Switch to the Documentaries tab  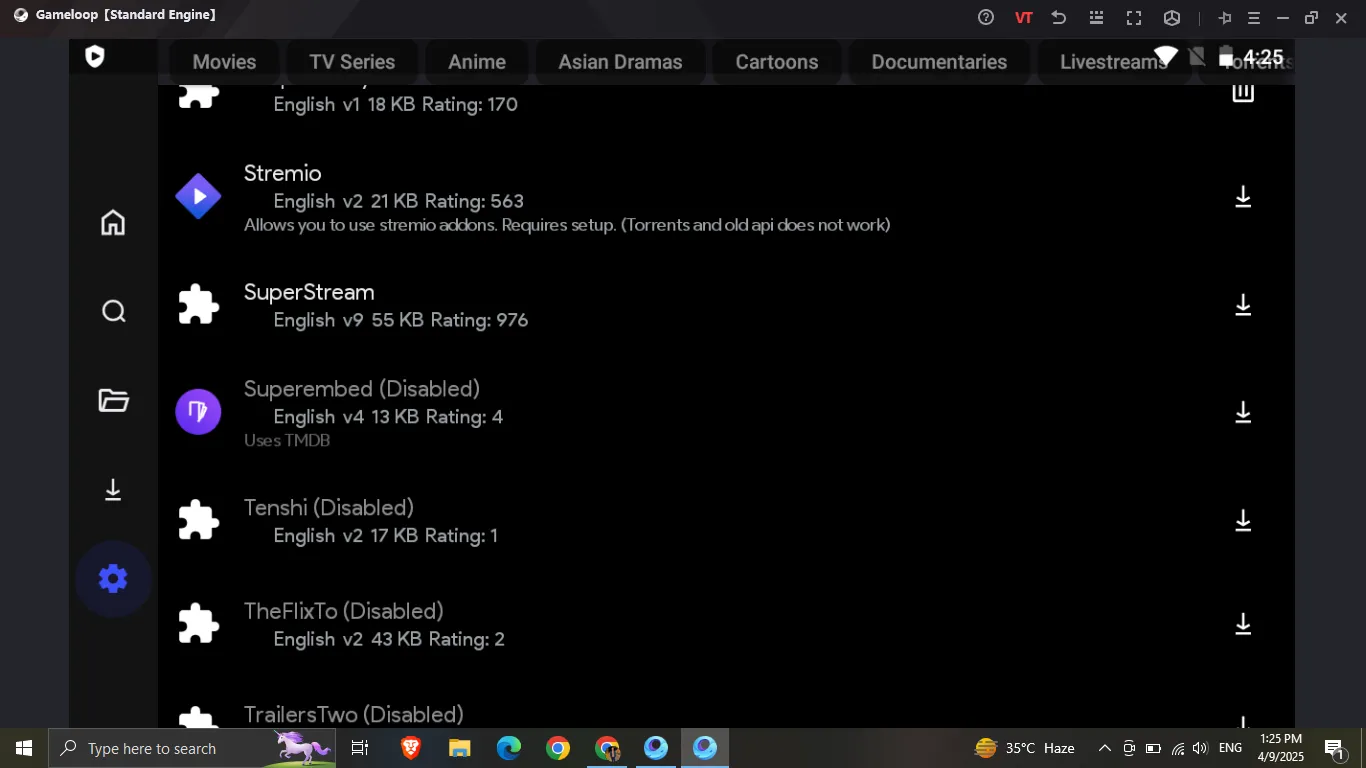[939, 62]
